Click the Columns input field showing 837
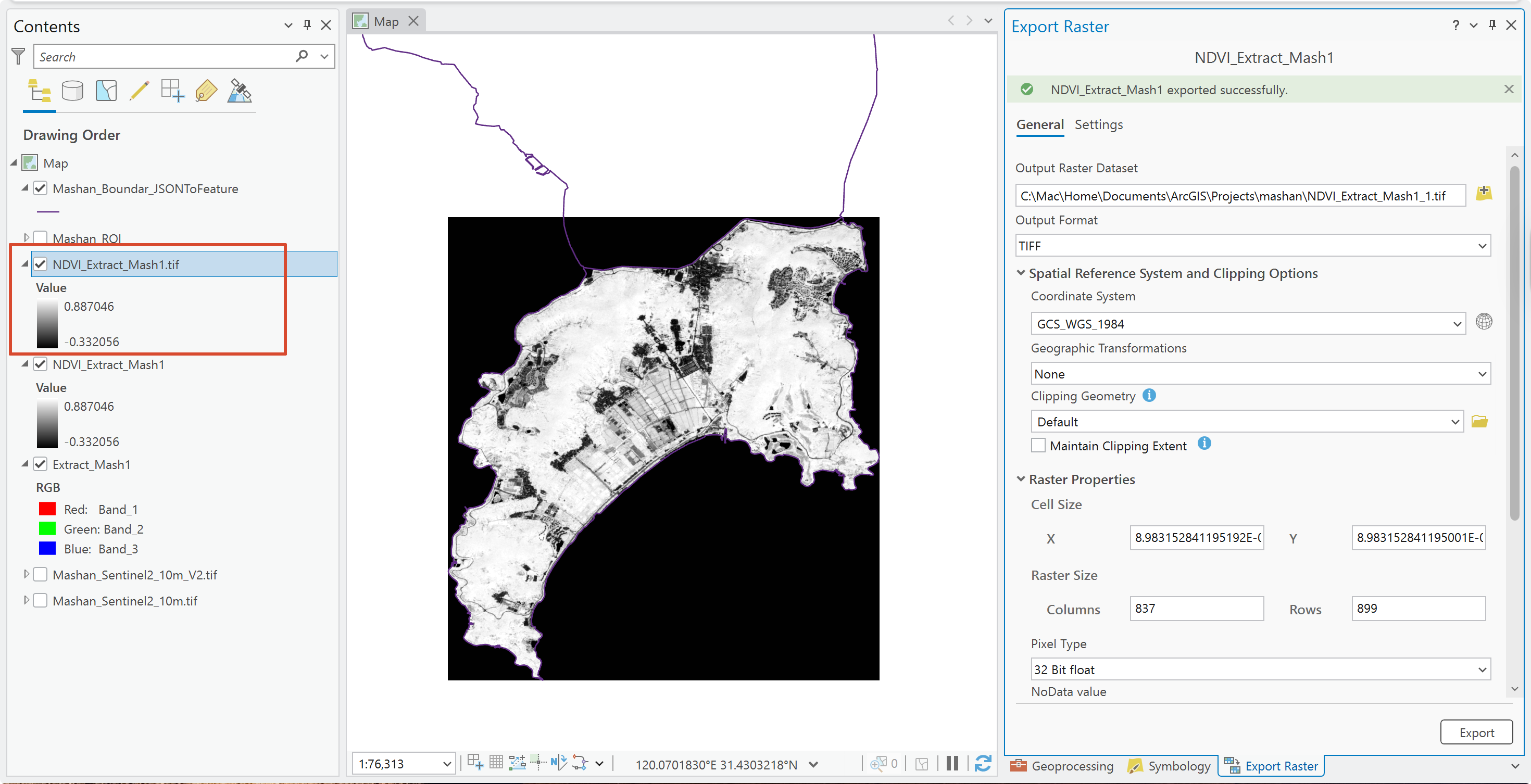 (1196, 609)
